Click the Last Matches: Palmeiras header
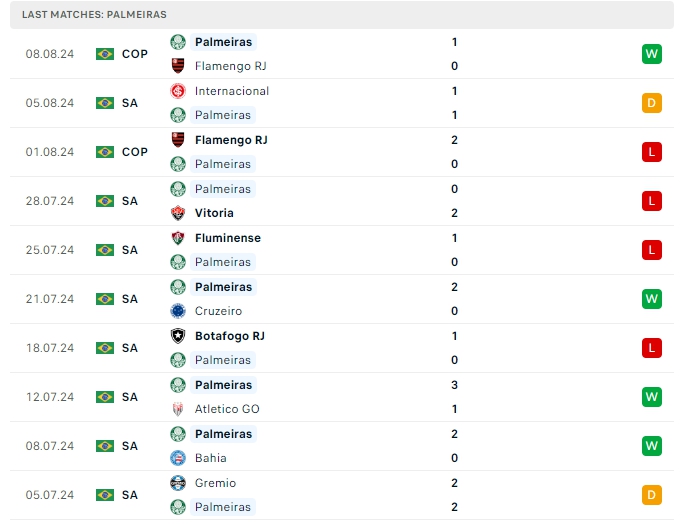Screen dimensions: 685x524 pyautogui.click(x=94, y=15)
